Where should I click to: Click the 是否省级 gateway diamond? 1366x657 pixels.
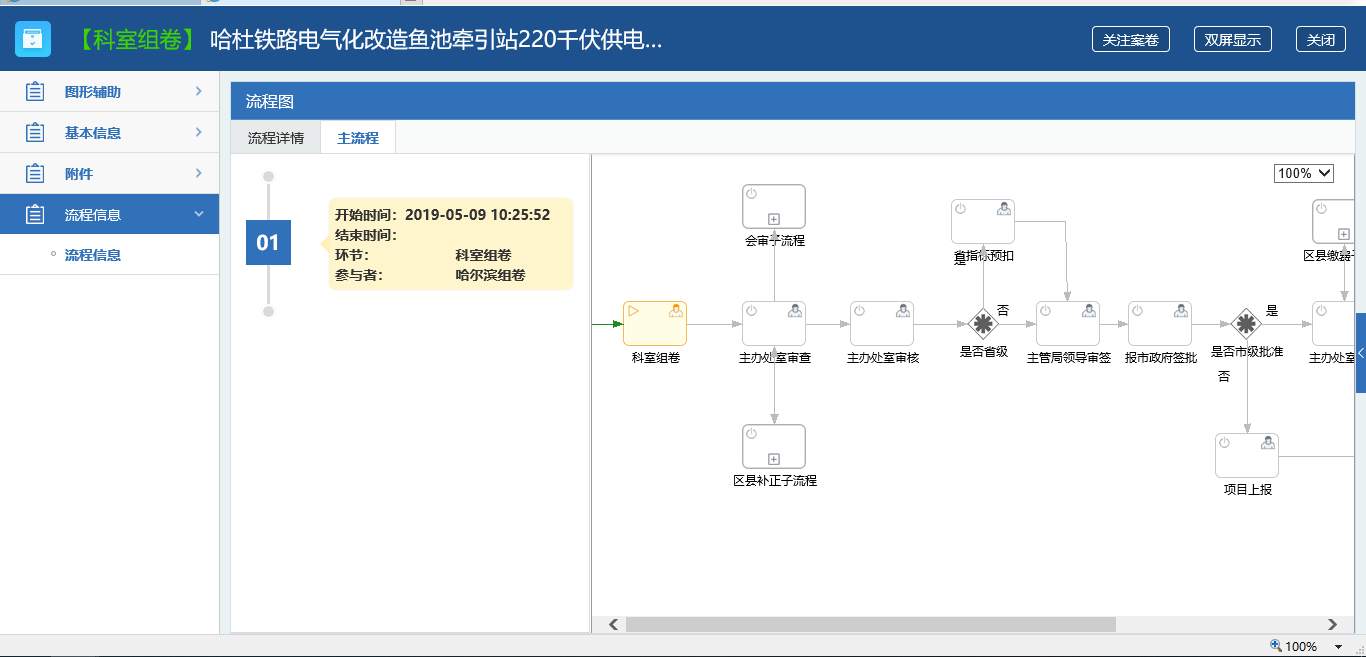pyautogui.click(x=983, y=324)
